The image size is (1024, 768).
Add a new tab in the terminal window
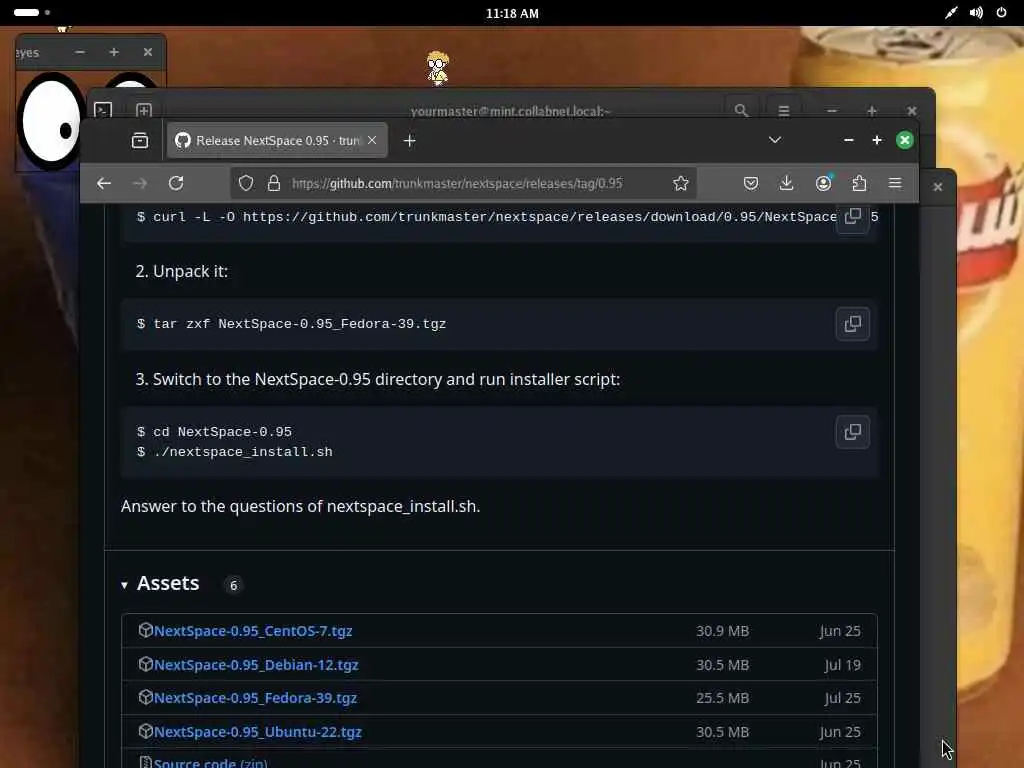[x=144, y=110]
